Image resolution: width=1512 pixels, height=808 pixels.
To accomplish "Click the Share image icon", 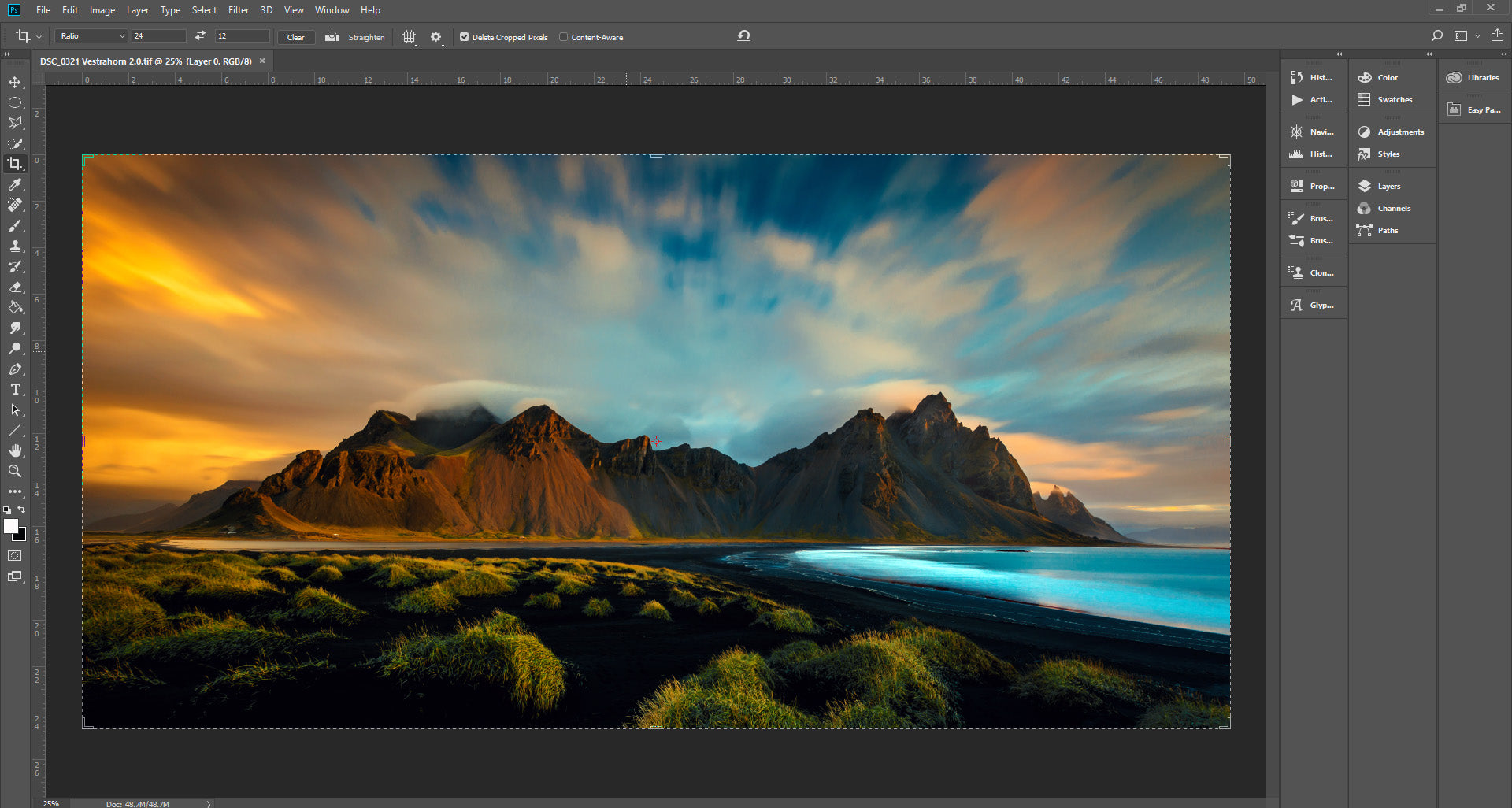I will (x=1497, y=35).
